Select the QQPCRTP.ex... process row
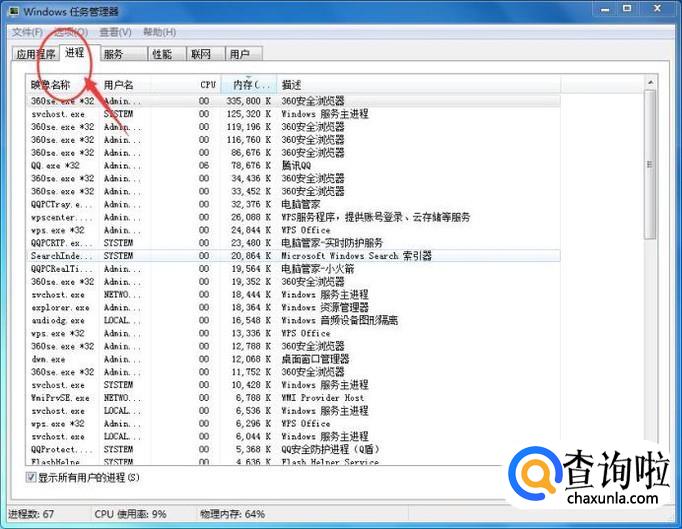The image size is (682, 529). (x=293, y=243)
